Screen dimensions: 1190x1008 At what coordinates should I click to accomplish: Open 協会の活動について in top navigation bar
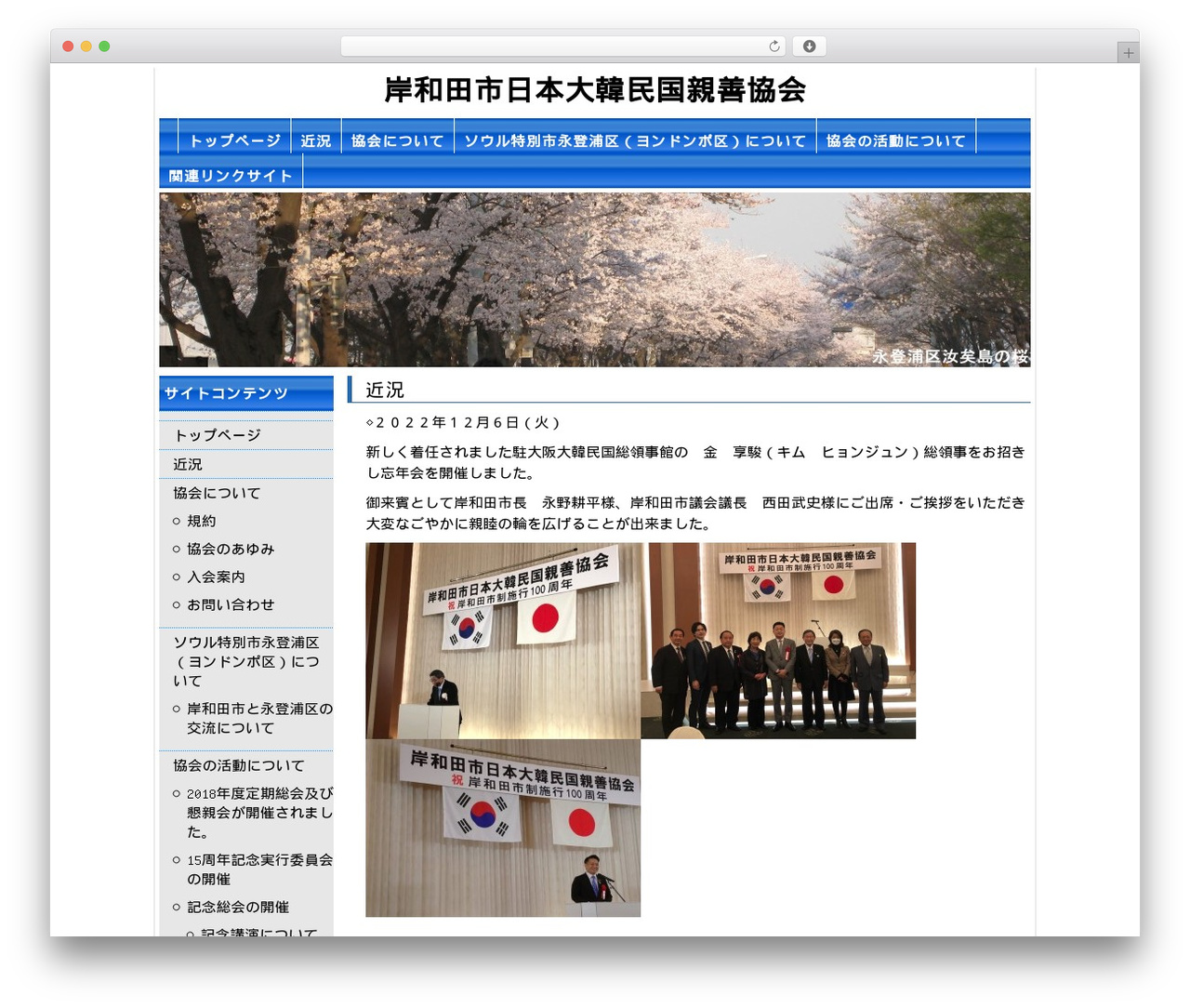[x=896, y=140]
